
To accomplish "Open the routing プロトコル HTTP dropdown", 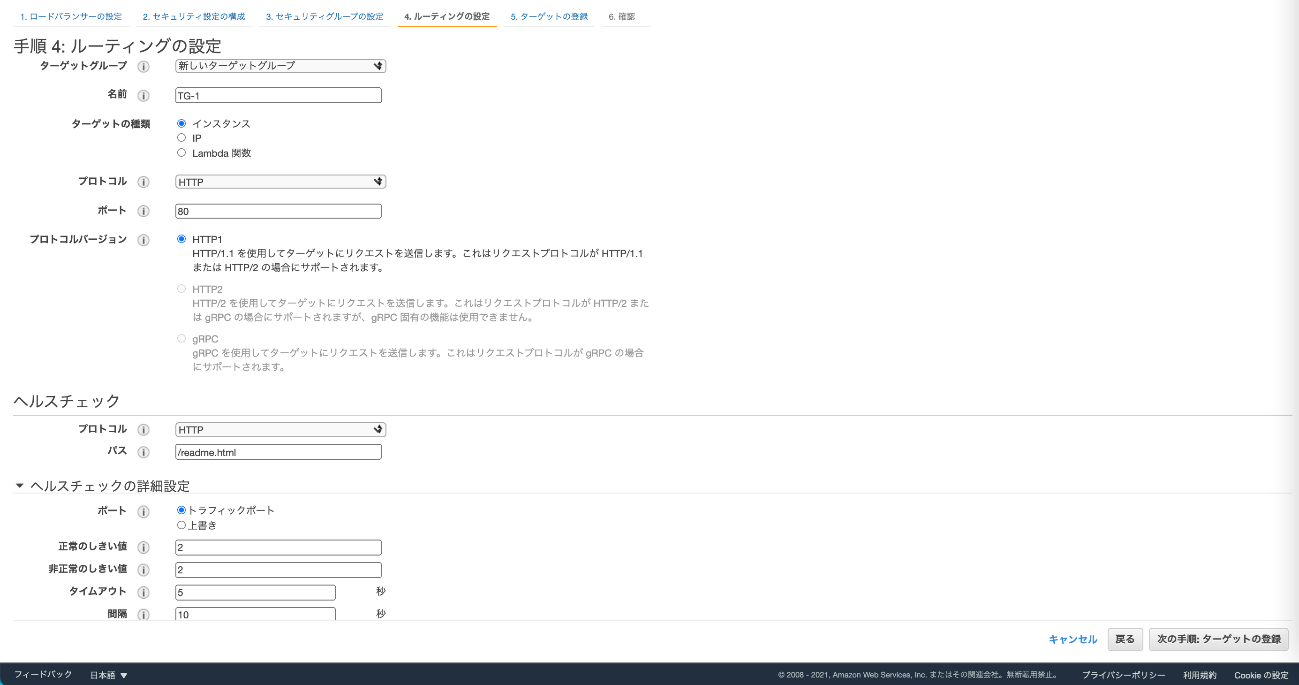I will [x=280, y=182].
